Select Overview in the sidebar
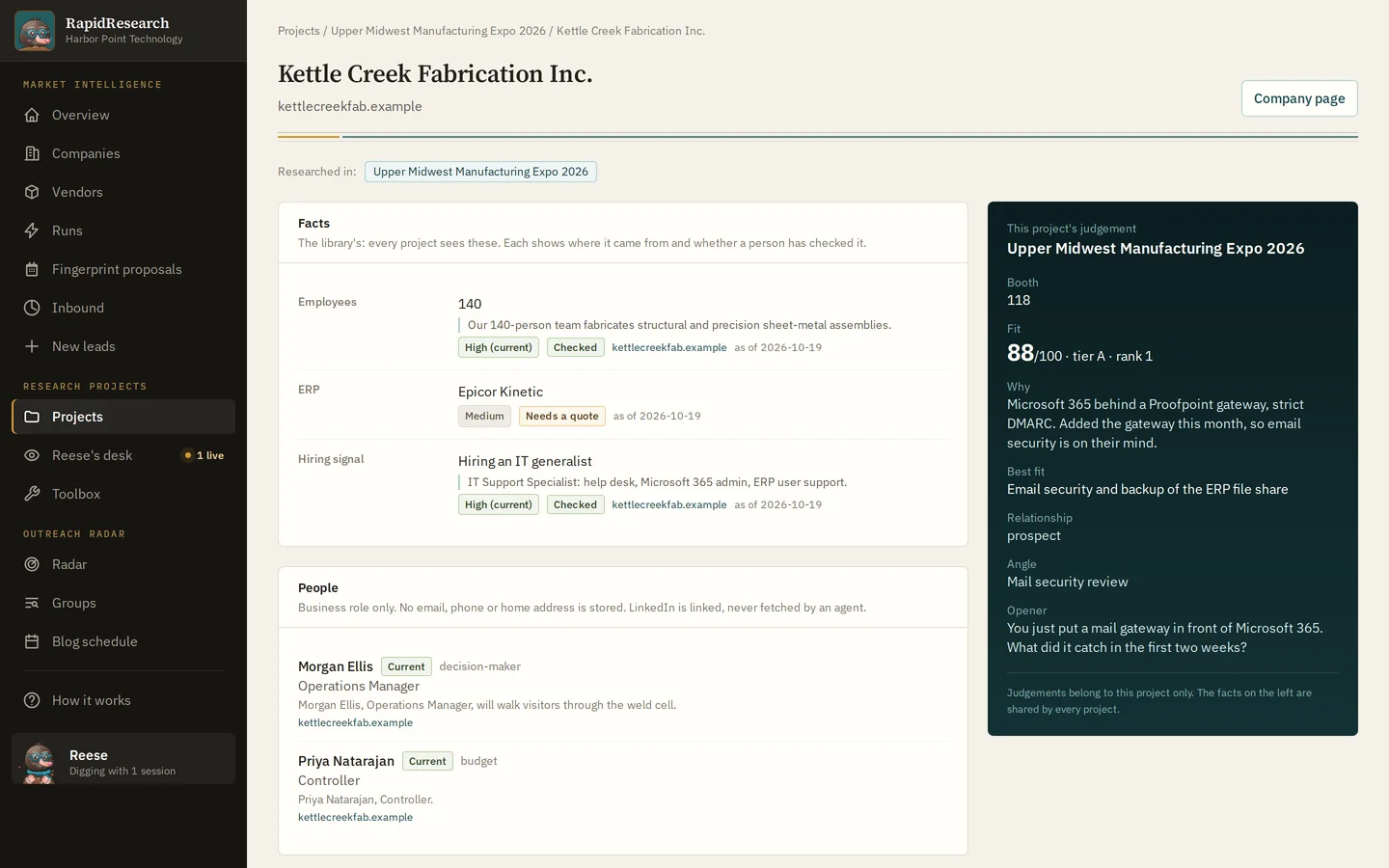This screenshot has height=868, width=1389. 123,115
